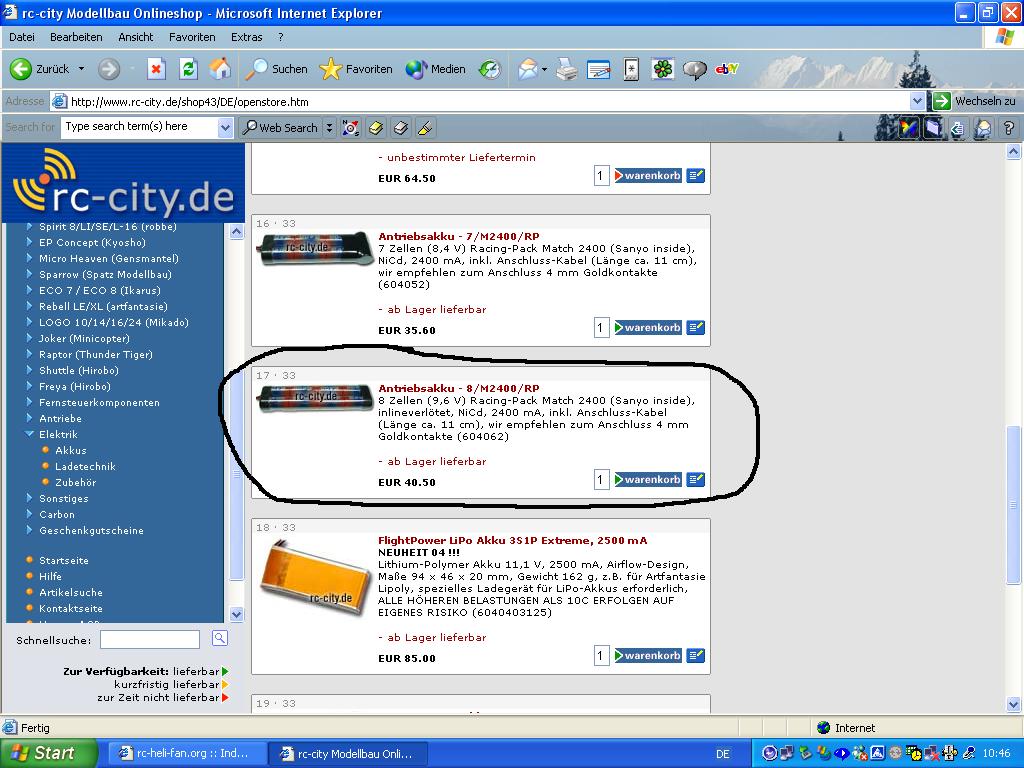Open the Raptor (Thunder Tiger) category

tap(95, 354)
